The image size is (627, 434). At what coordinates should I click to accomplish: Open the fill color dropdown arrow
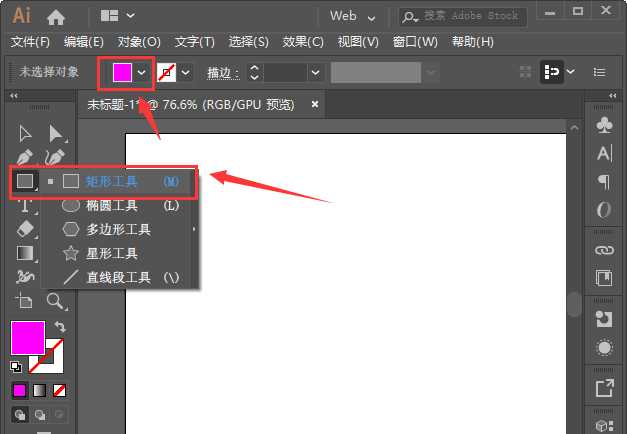point(142,73)
